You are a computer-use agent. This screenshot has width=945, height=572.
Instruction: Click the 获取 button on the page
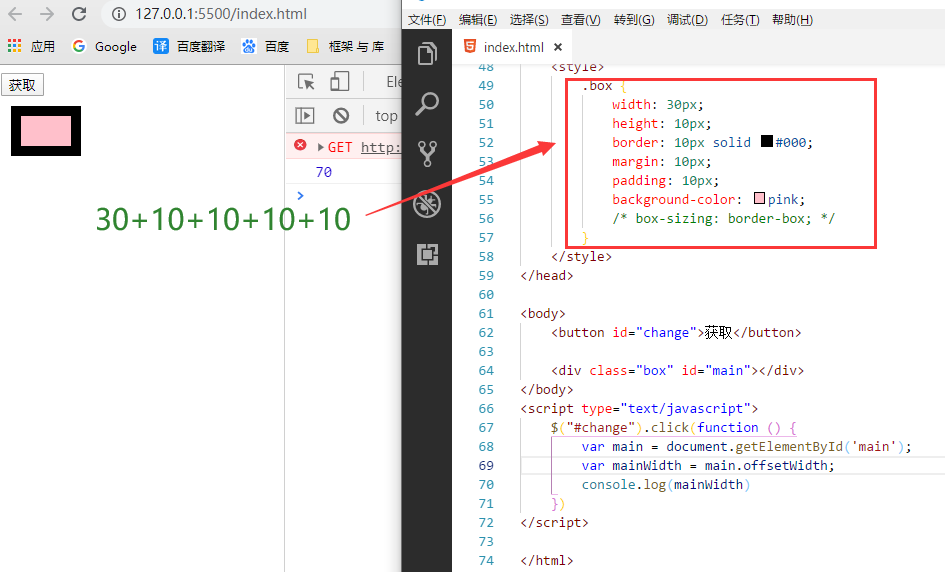pos(22,85)
